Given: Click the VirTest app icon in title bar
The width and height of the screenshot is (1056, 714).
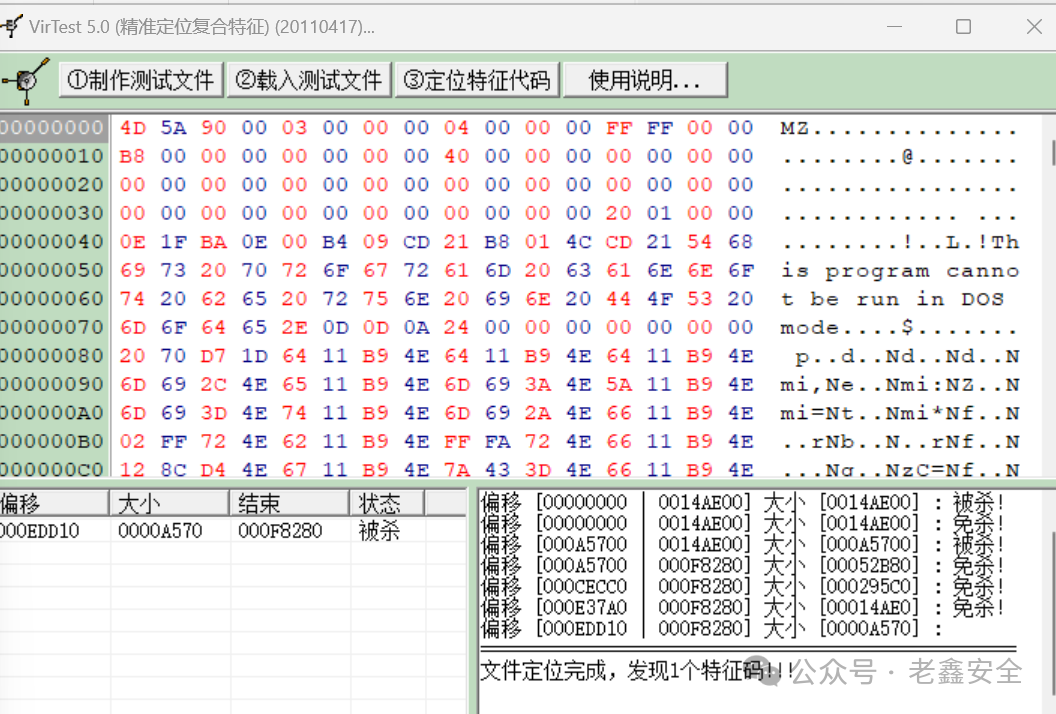Looking at the screenshot, I should pos(9,27).
